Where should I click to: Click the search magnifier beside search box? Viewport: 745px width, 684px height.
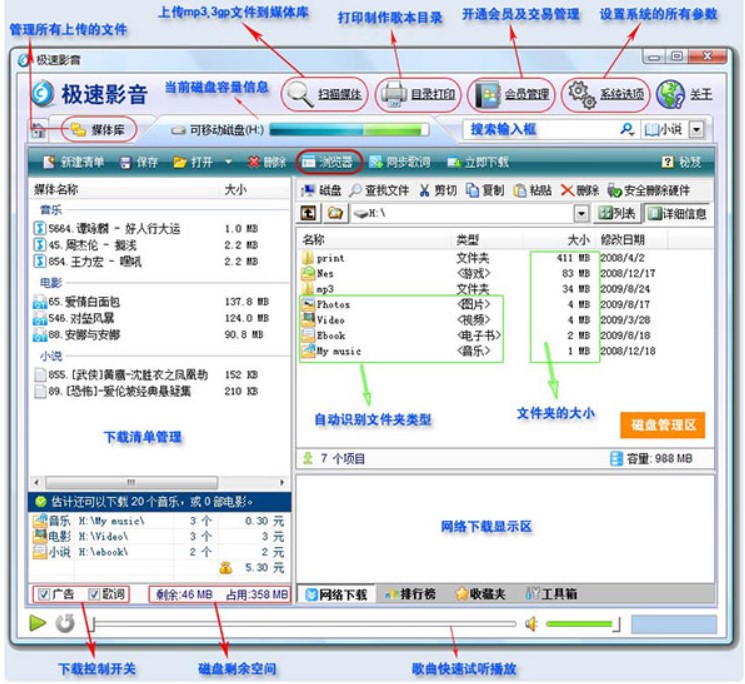point(627,129)
